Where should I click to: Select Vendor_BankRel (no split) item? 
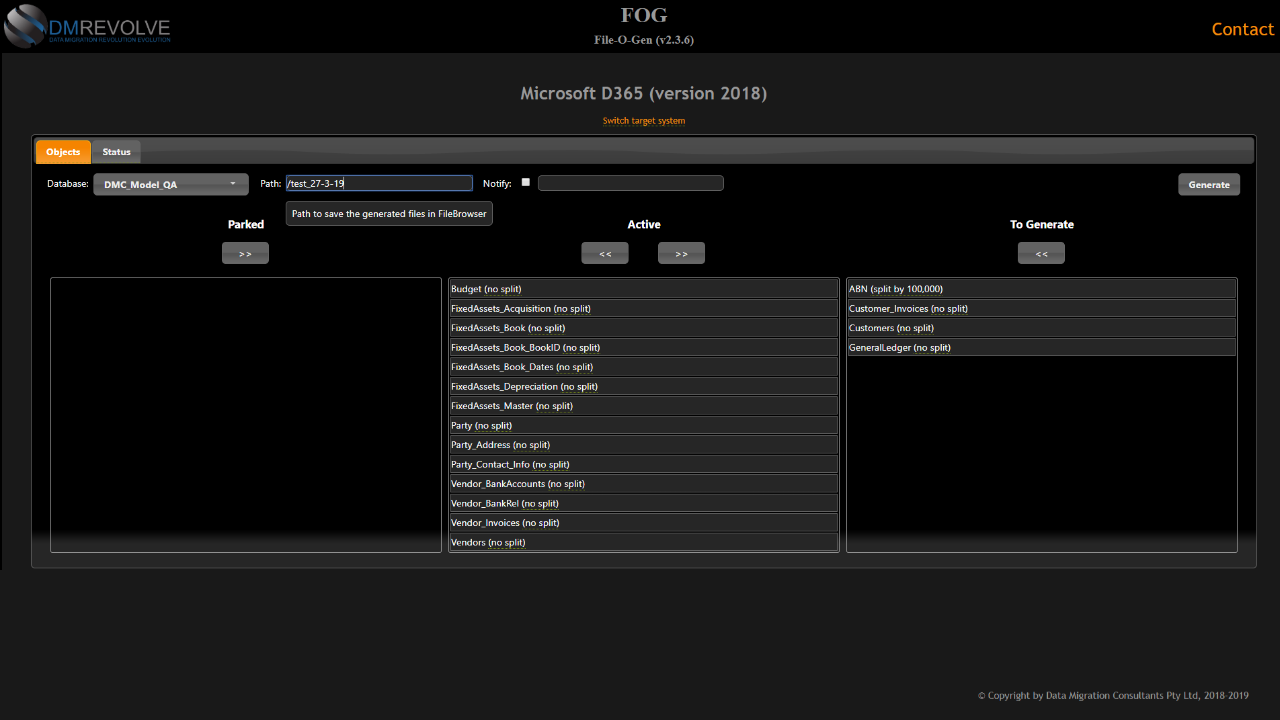click(x=643, y=504)
